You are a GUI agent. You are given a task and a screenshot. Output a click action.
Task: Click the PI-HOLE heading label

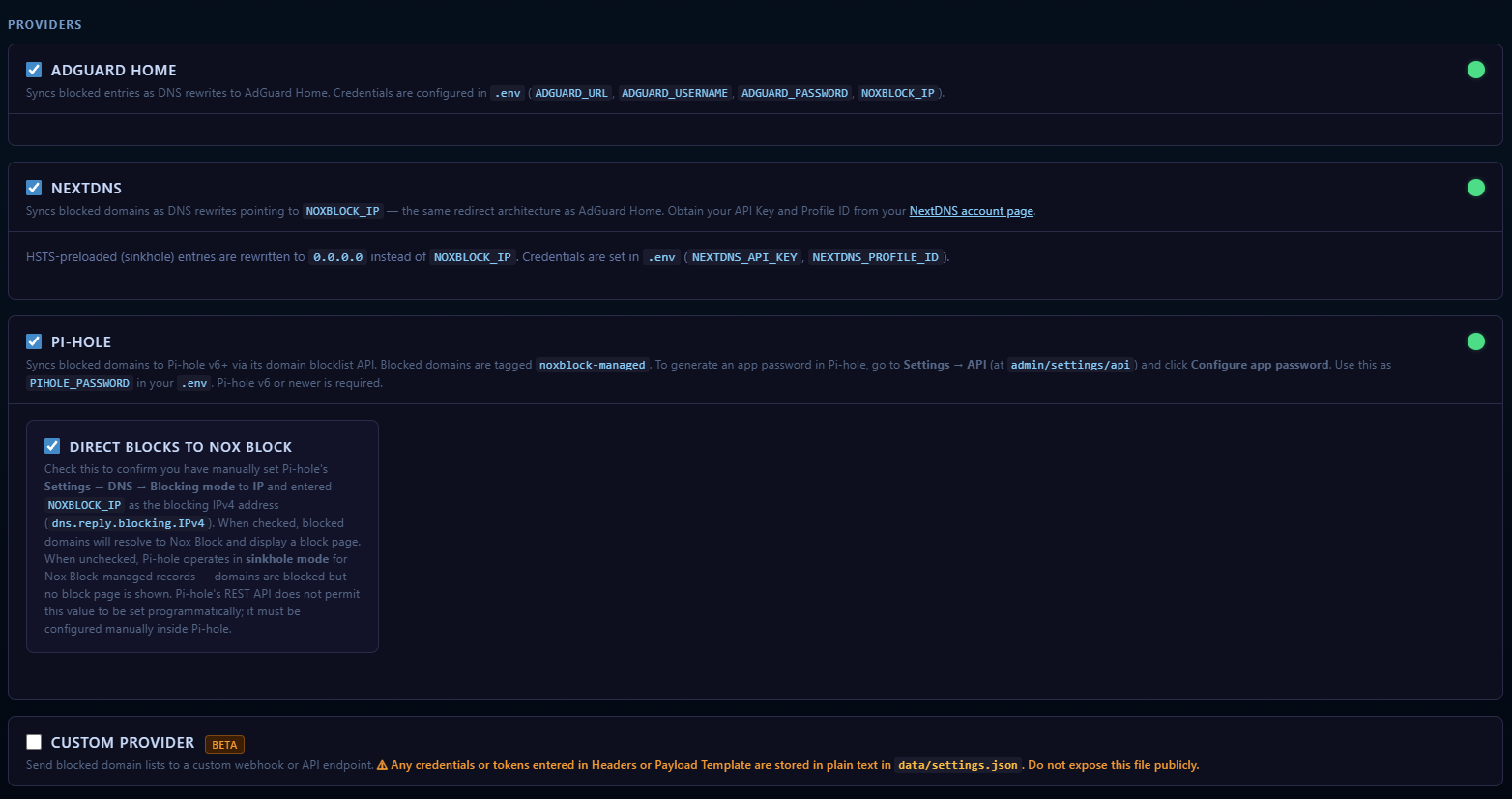tap(81, 341)
